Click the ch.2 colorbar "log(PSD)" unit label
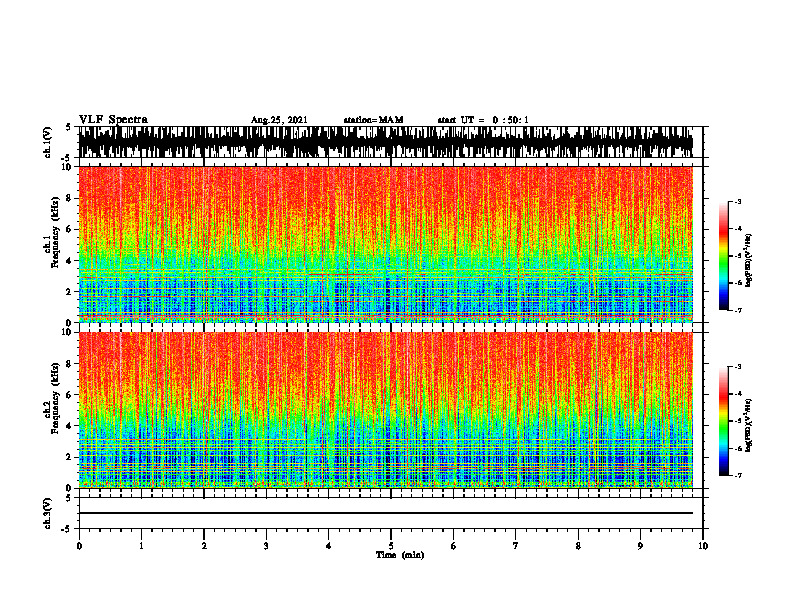The height and width of the screenshot is (612, 792). click(x=749, y=425)
